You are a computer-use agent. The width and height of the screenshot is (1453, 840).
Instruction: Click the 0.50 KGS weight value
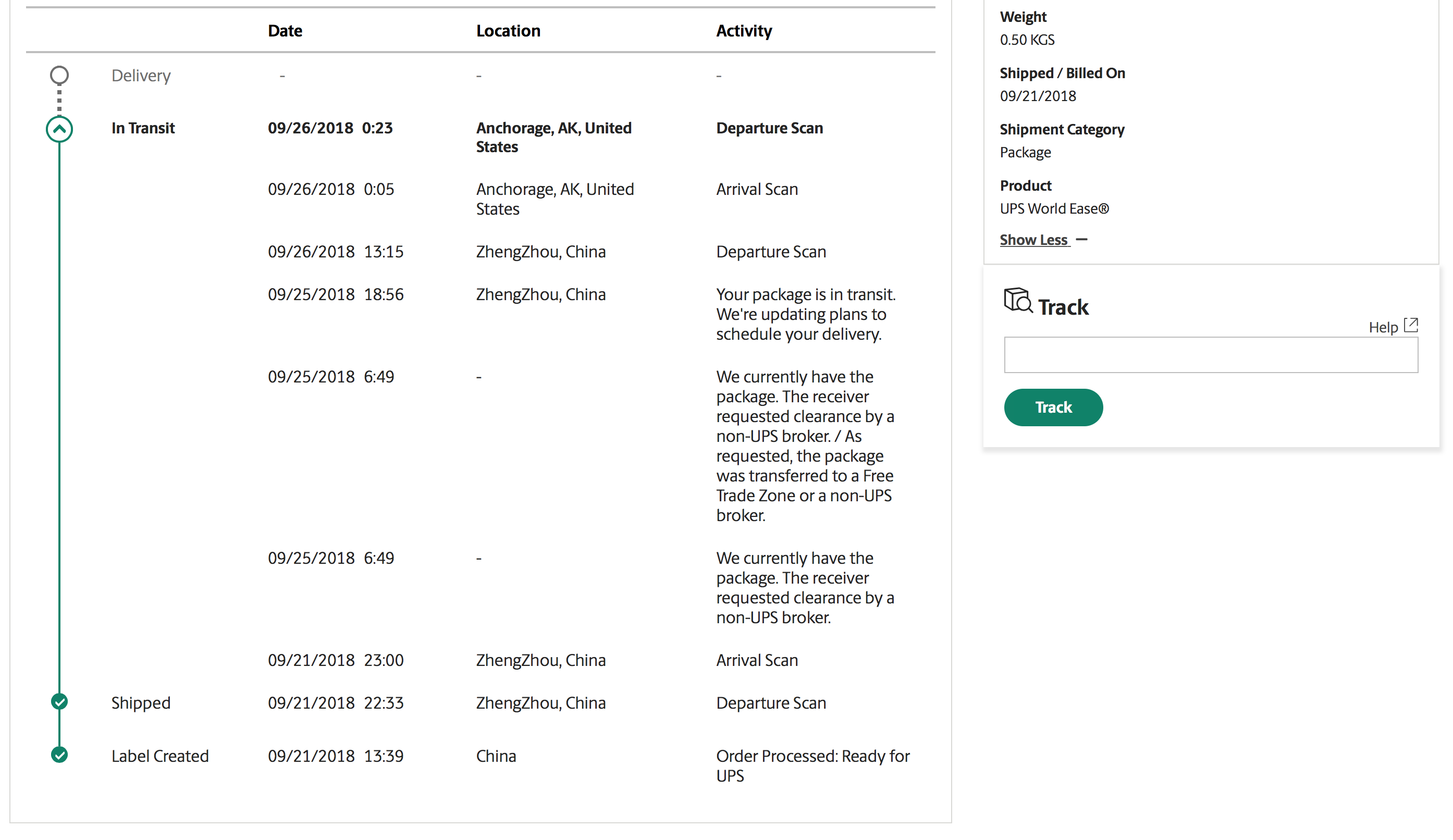[1027, 40]
